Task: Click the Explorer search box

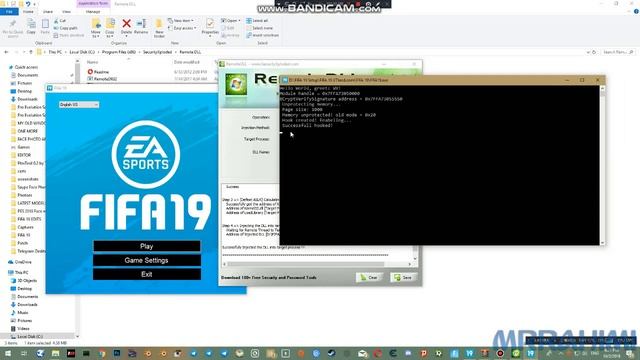Action: (618, 52)
